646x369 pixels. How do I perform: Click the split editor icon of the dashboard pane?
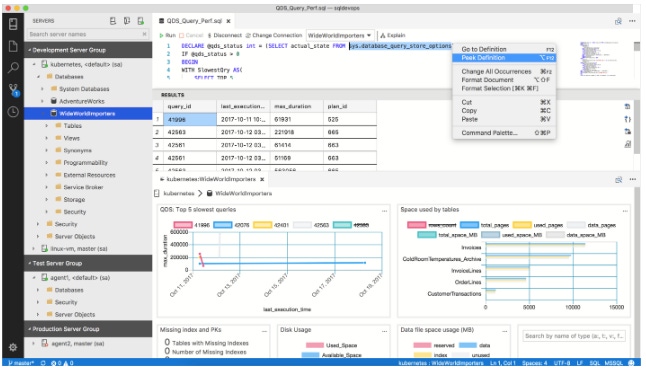tap(618, 180)
